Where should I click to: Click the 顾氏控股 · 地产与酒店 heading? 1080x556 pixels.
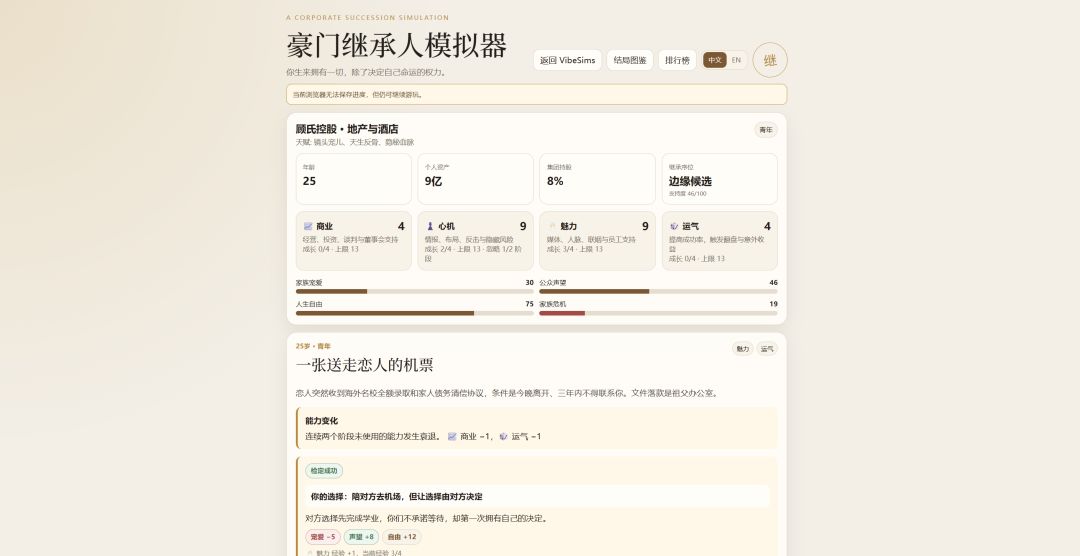pos(347,129)
